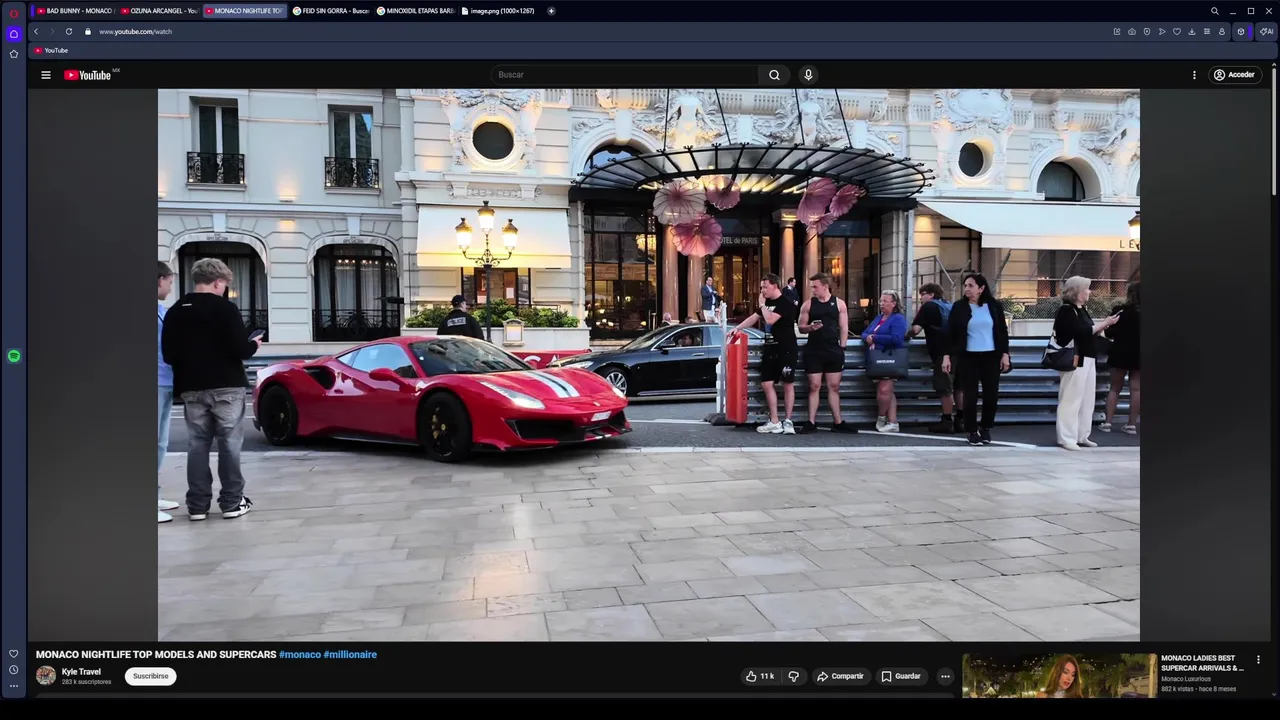Open history clock in Opera sidebar
This screenshot has width=1280, height=720.
coord(14,670)
